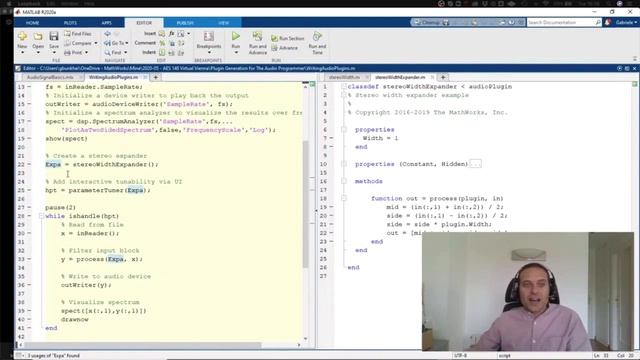Click the Find magnifier tool
The height and width of the screenshot is (360, 640).
point(113,53)
